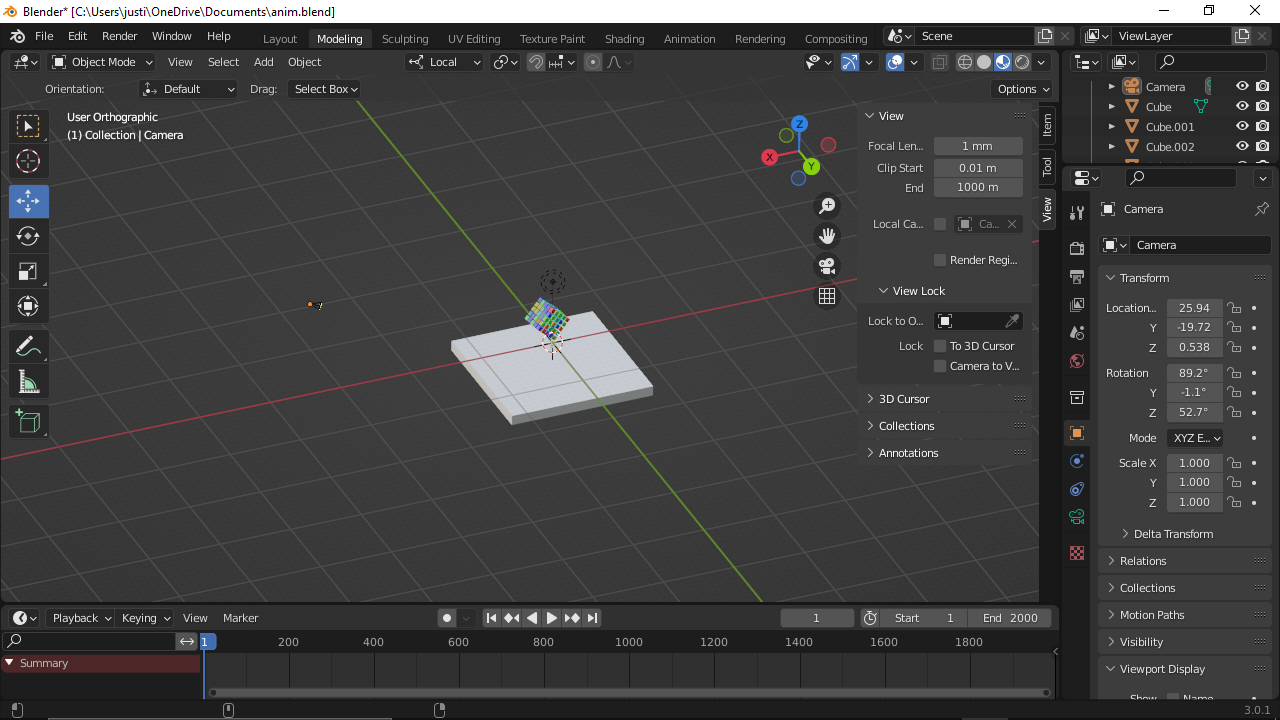Open the Physics Properties tab

point(1076,461)
